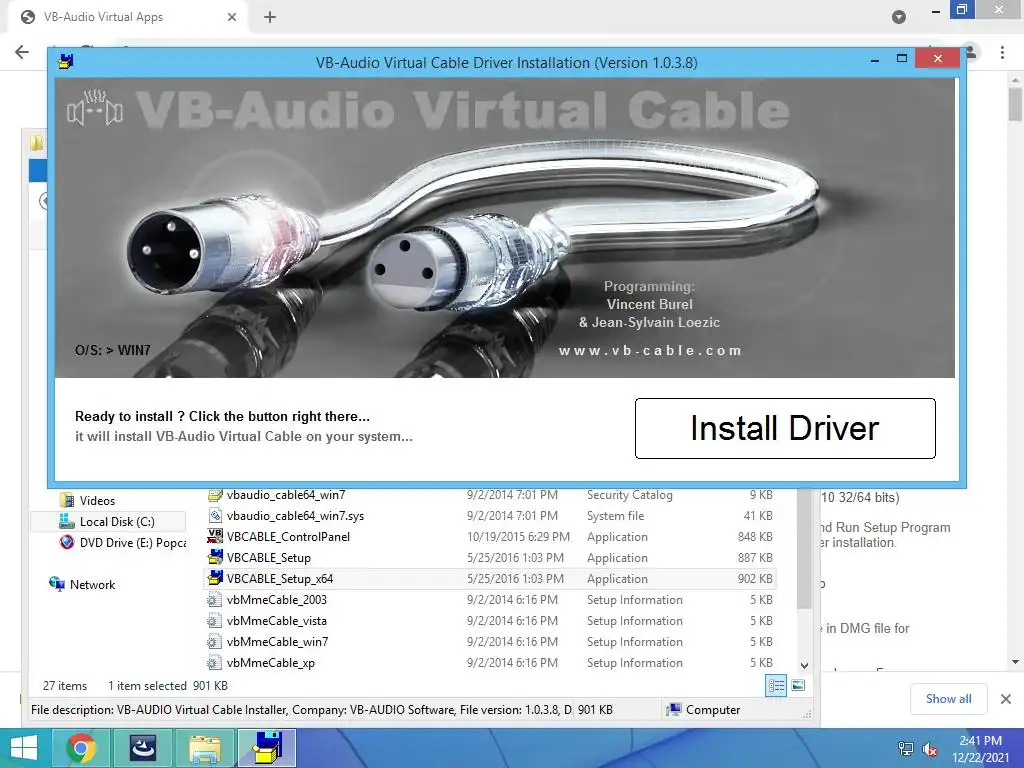Select vbaudio_cable64_win7 security catalog icon

point(215,495)
